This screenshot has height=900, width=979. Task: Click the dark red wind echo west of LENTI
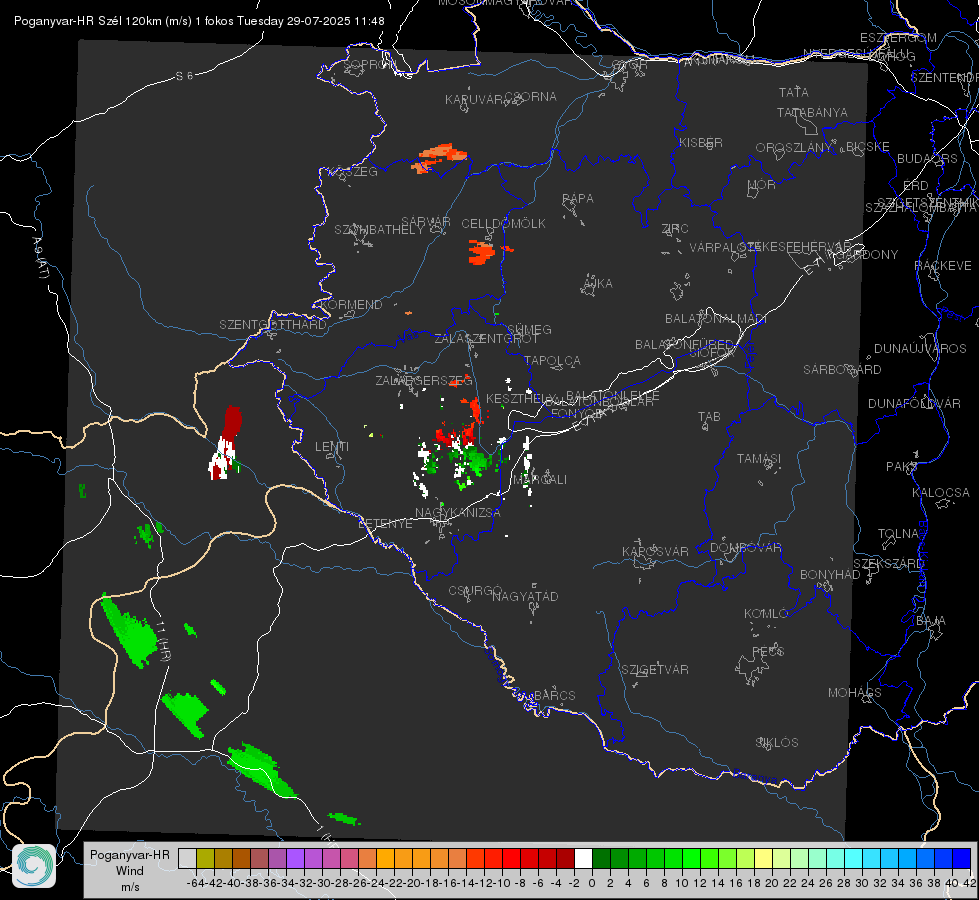(232, 422)
